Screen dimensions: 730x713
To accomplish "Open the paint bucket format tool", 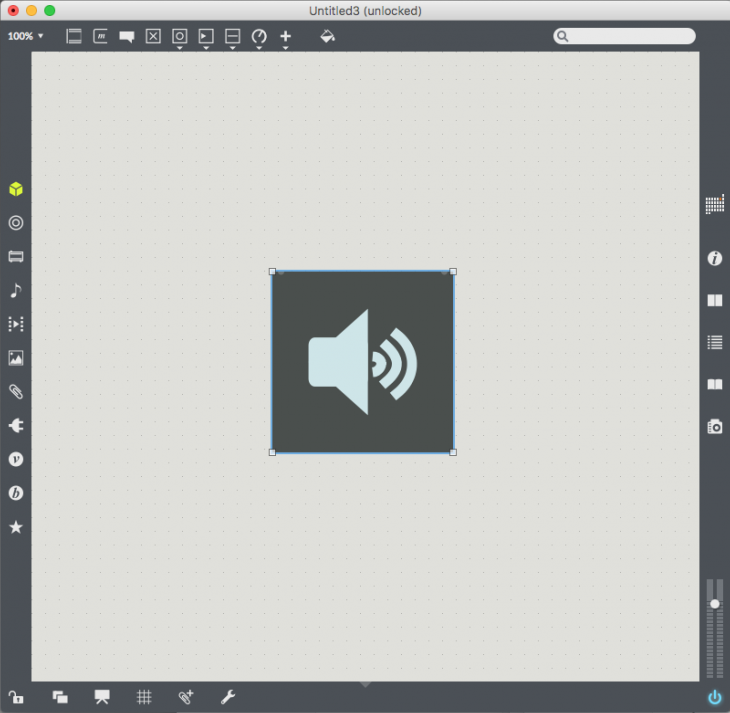I will [327, 36].
